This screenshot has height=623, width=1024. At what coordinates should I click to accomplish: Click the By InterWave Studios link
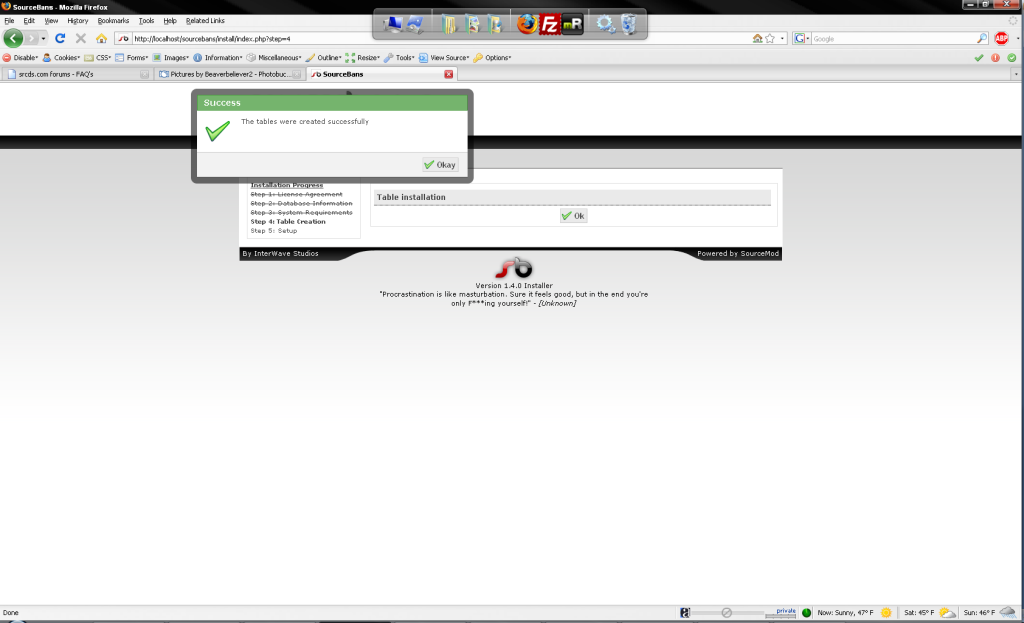point(280,253)
